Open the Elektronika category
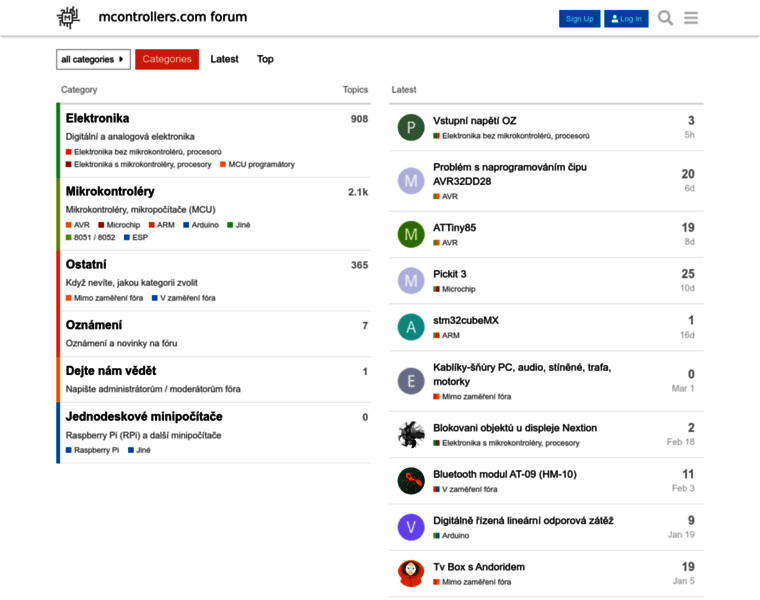 [x=97, y=118]
